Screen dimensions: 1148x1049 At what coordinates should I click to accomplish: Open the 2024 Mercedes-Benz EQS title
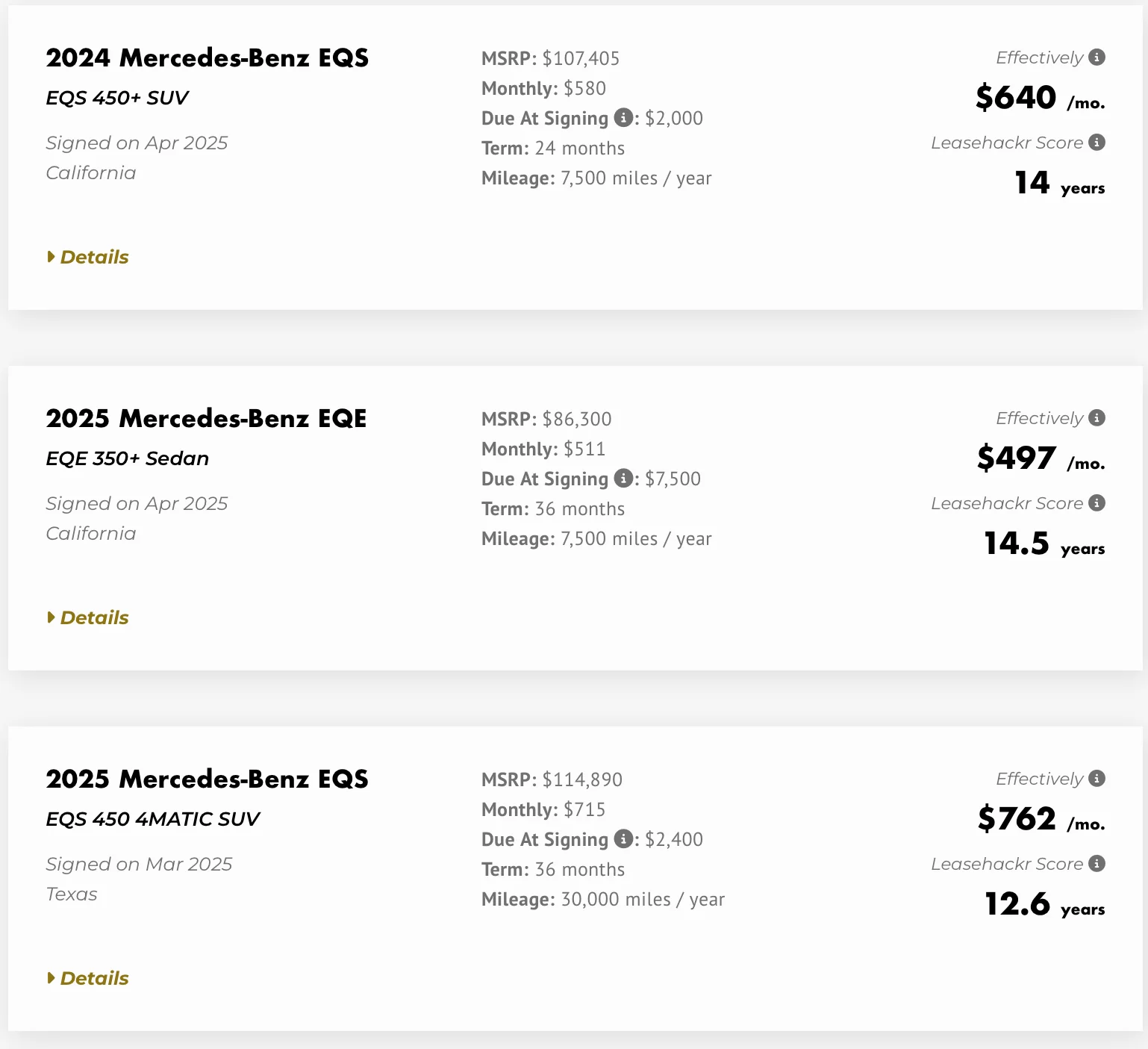tap(208, 58)
